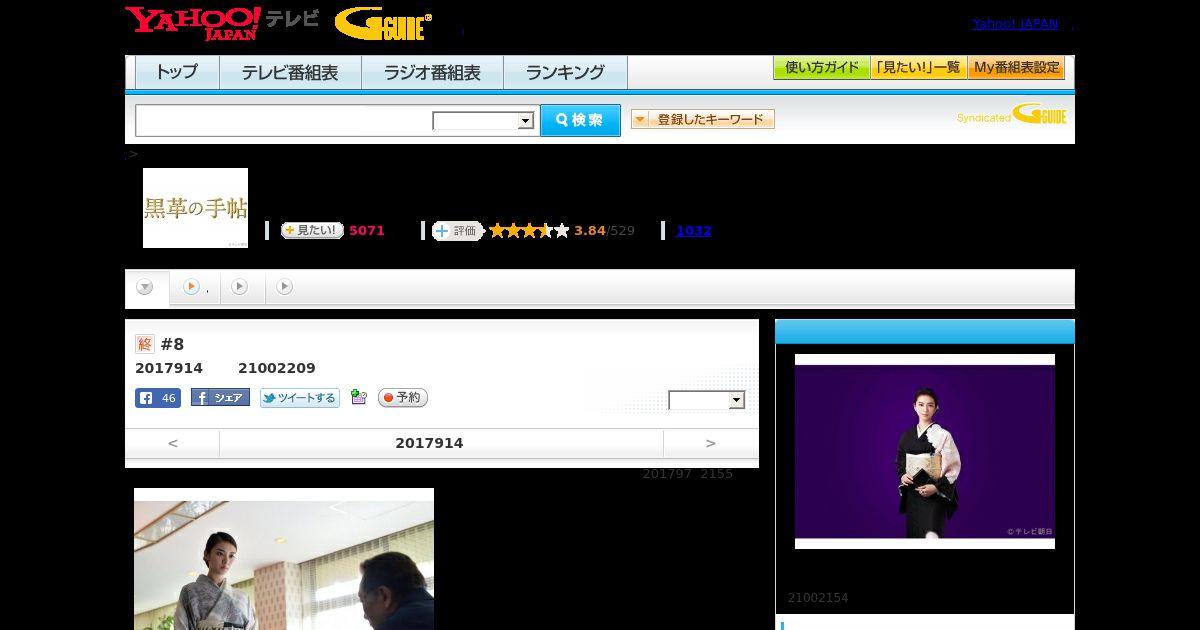Focus the program search text field

tap(283, 120)
